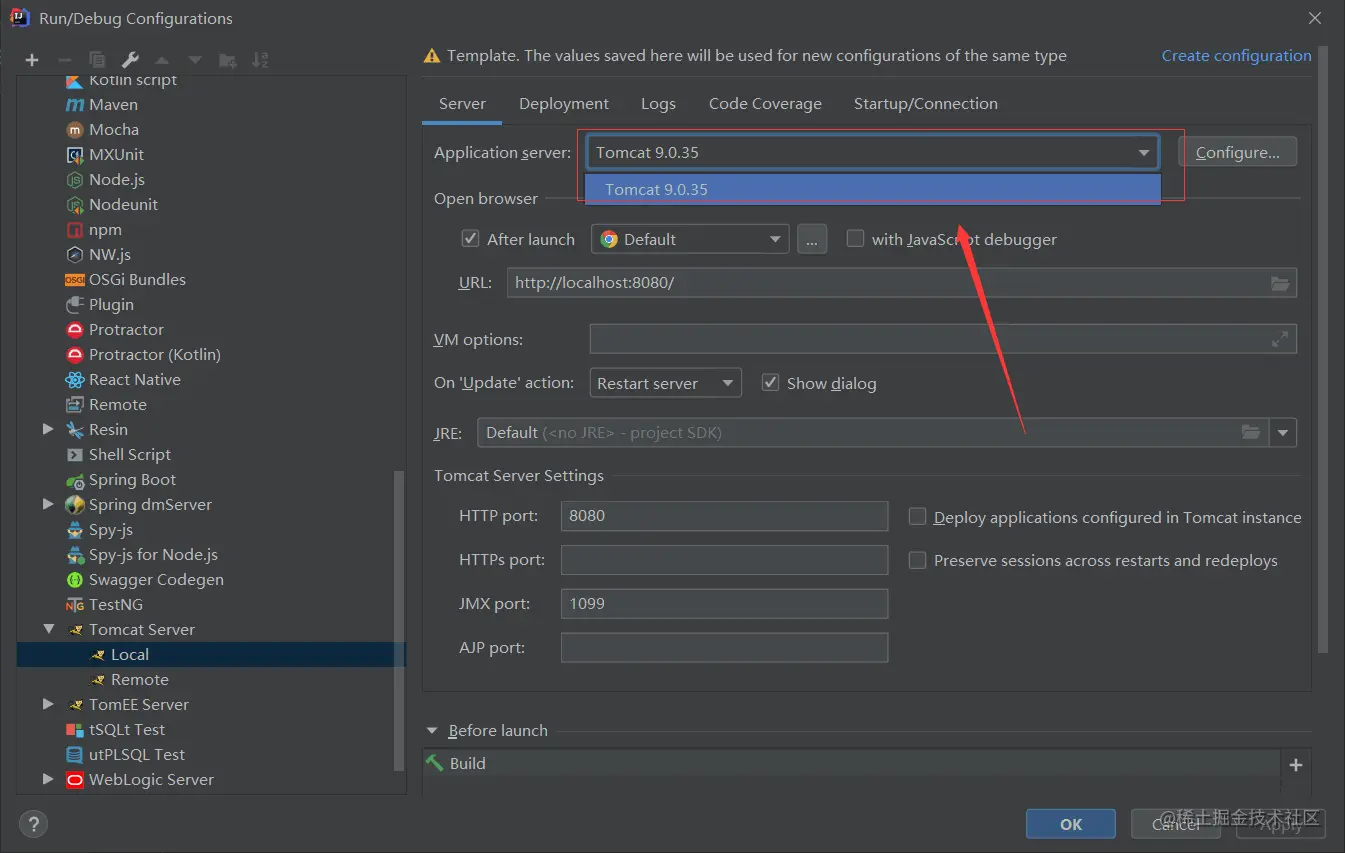Click the OK button
The image size is (1345, 853).
[1071, 824]
